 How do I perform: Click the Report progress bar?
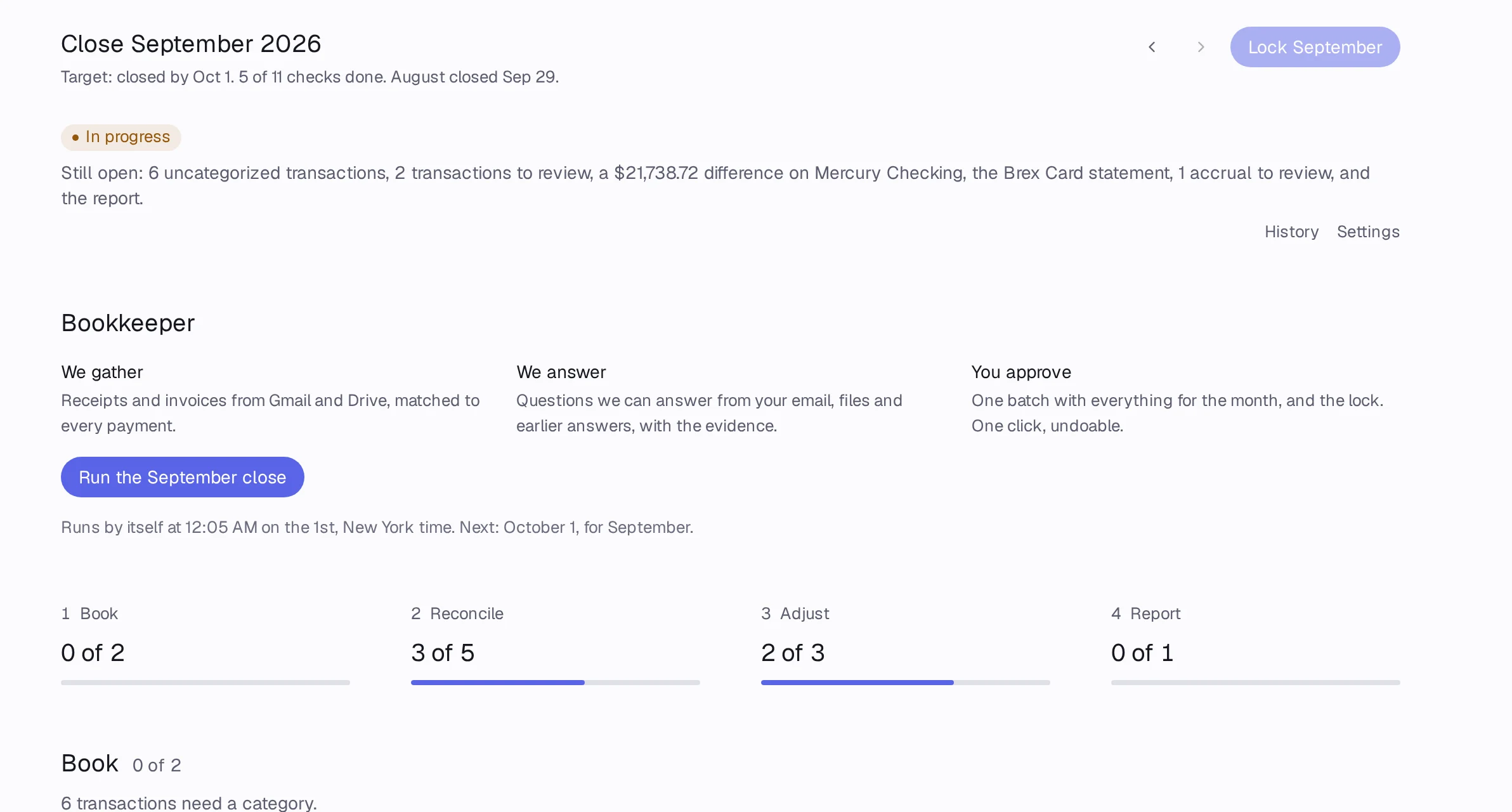click(1256, 683)
